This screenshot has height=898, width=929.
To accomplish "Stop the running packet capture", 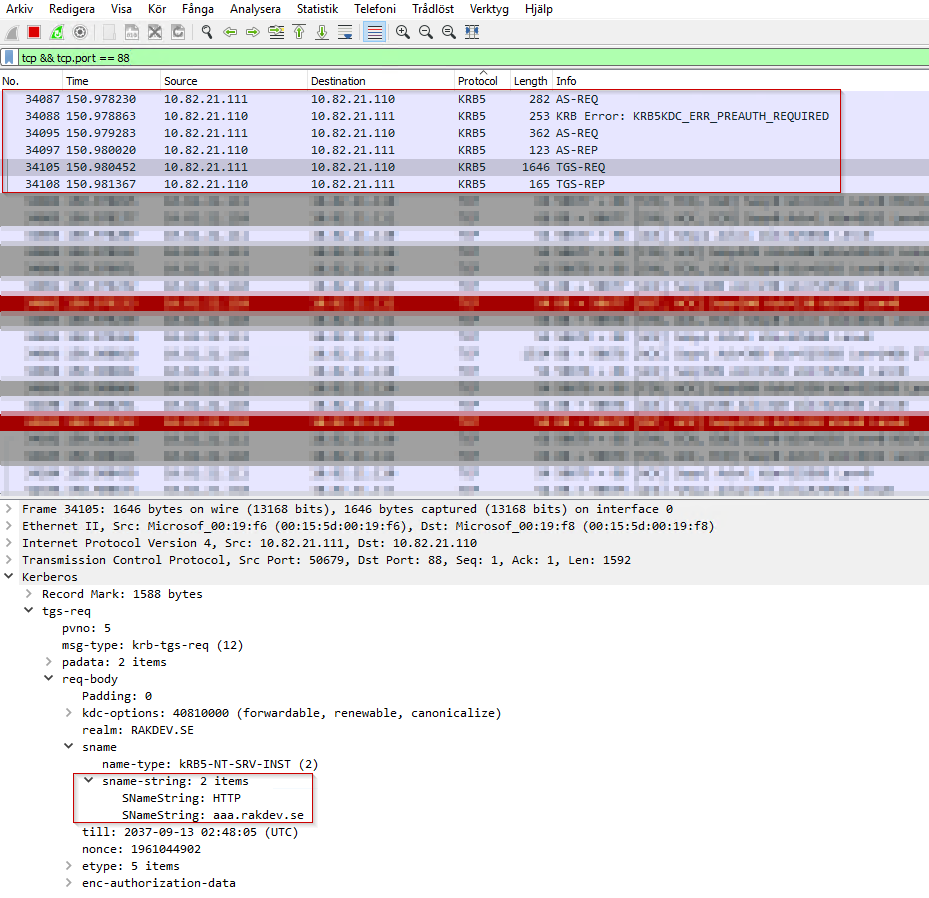I will click(x=34, y=32).
